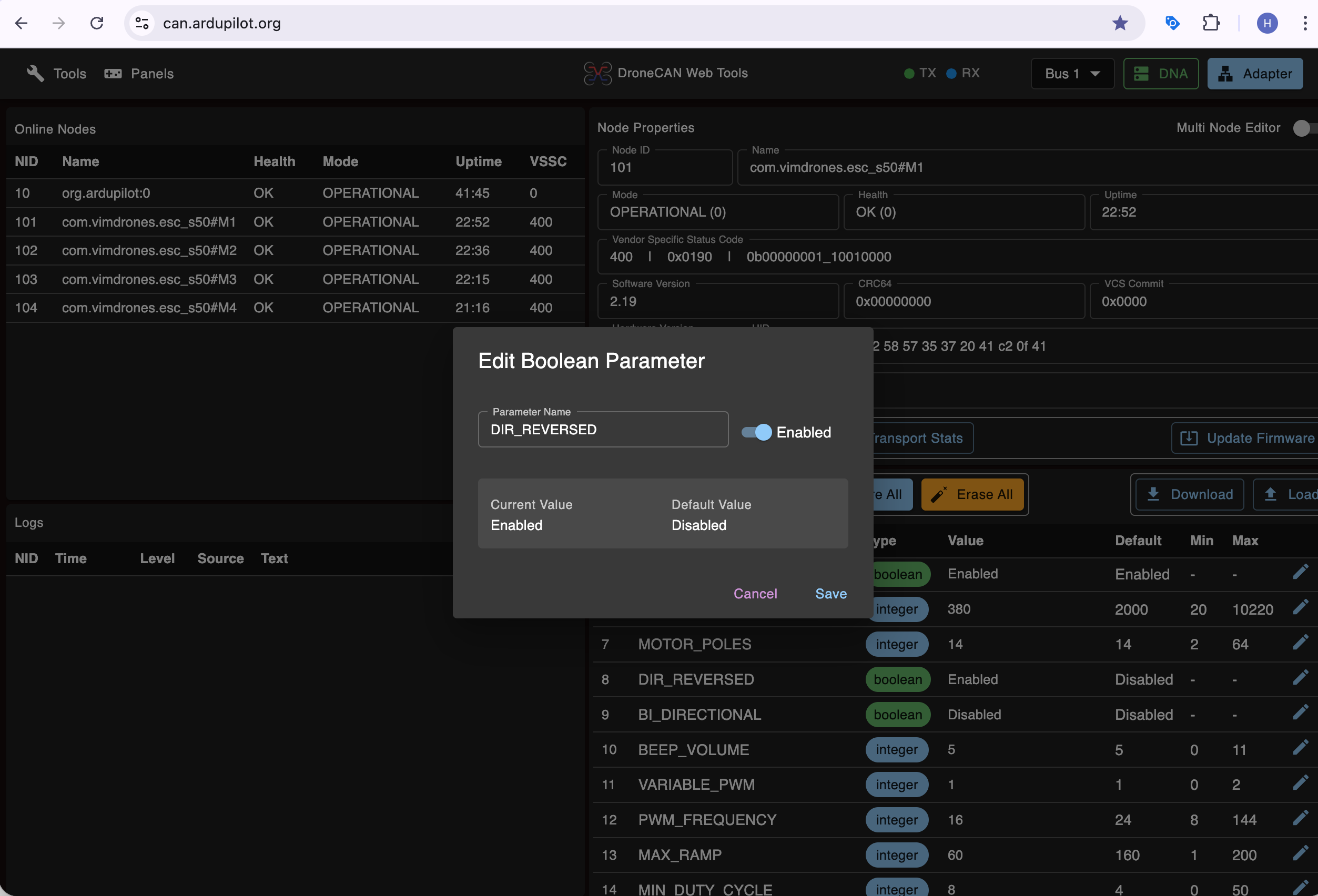Bookmark page with star icon
Image resolution: width=1318 pixels, height=896 pixels.
[1120, 23]
